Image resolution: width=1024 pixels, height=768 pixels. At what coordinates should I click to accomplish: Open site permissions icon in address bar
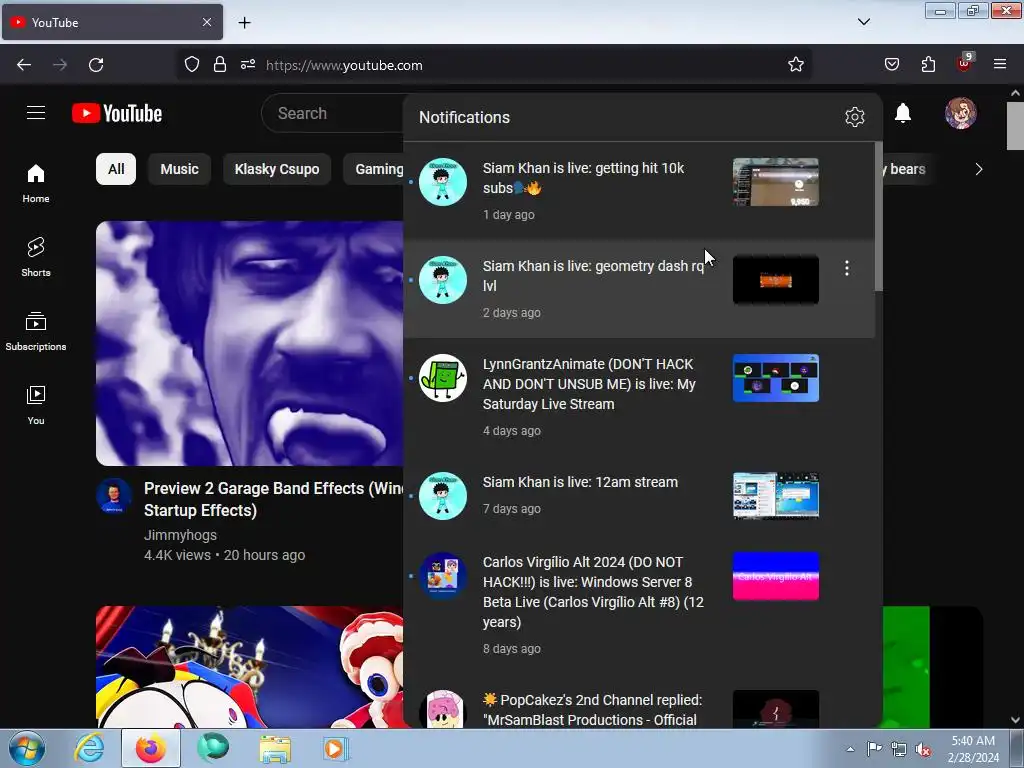[248, 65]
